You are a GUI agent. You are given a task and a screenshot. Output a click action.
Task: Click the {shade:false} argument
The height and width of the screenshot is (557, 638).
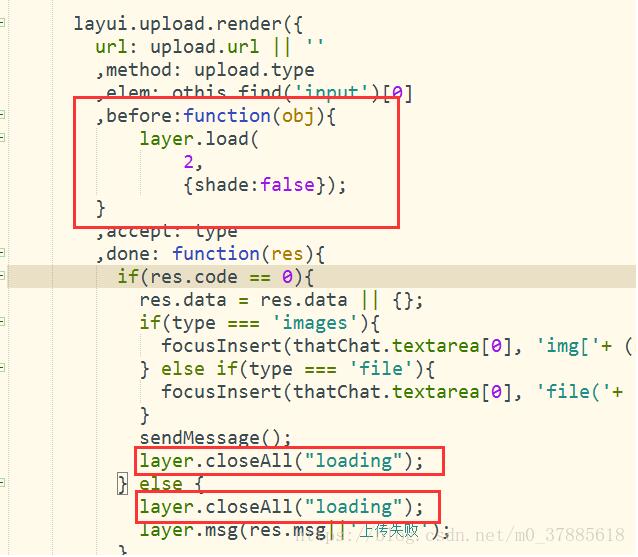(x=264, y=185)
